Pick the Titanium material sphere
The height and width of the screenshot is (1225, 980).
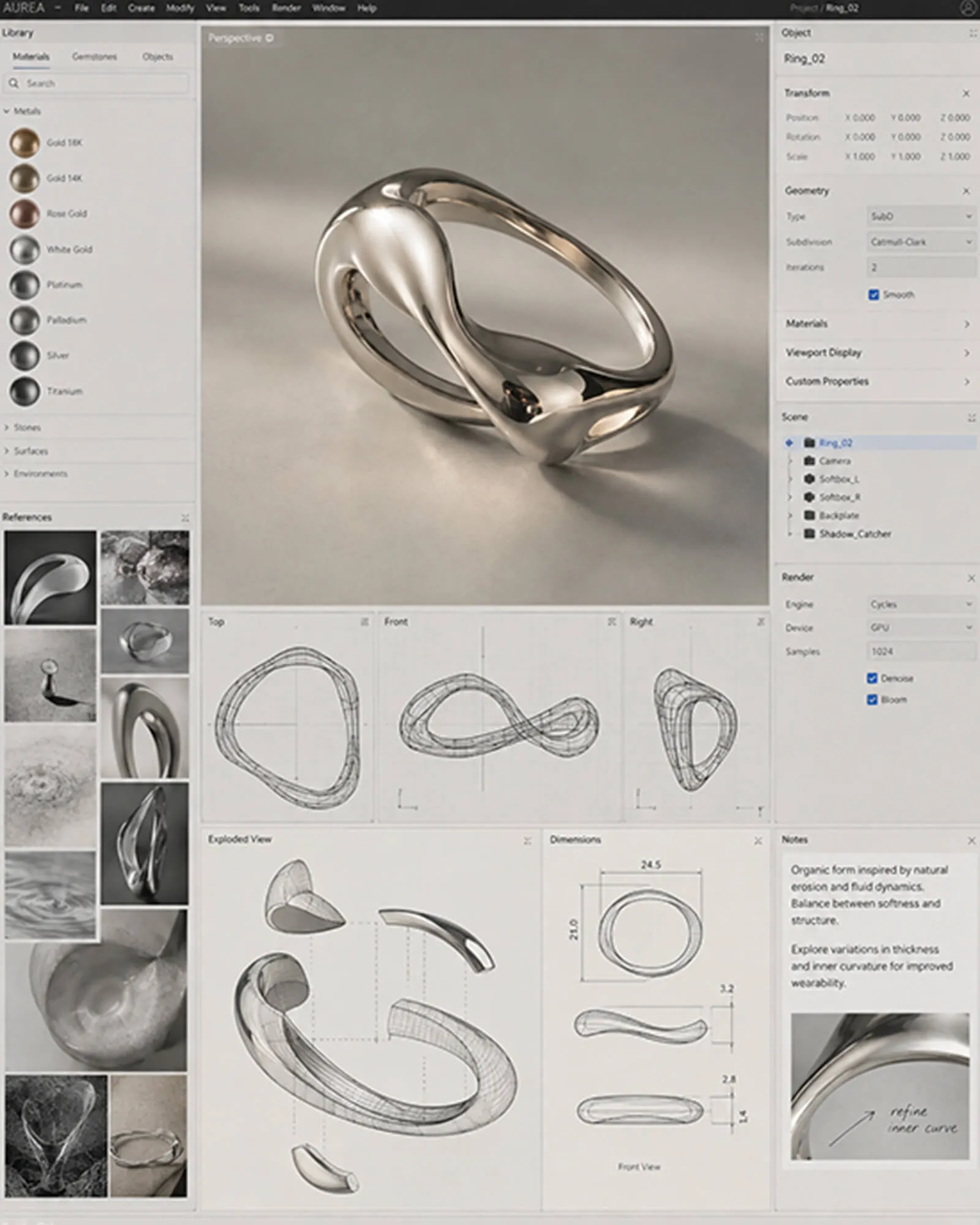24,391
